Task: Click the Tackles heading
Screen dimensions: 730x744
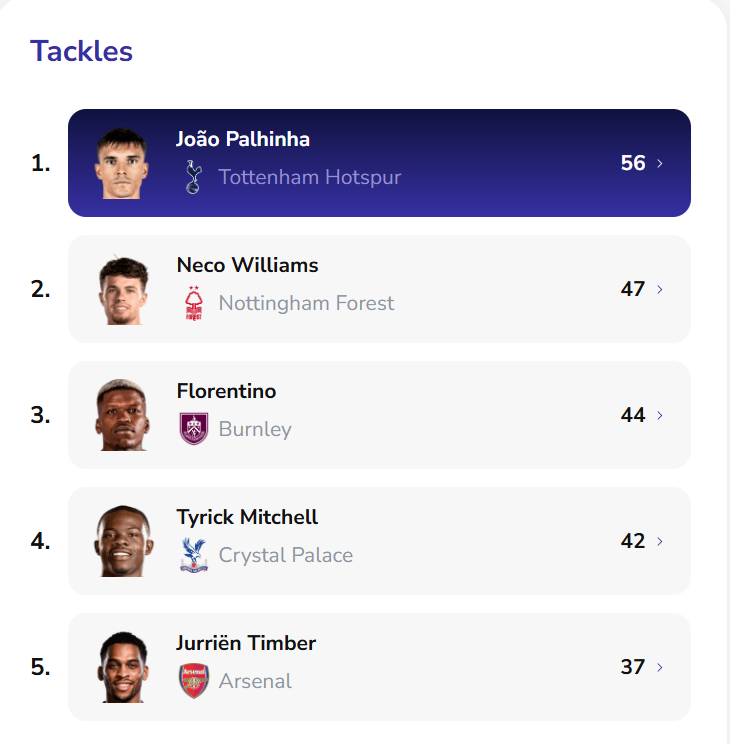Action: click(x=81, y=51)
